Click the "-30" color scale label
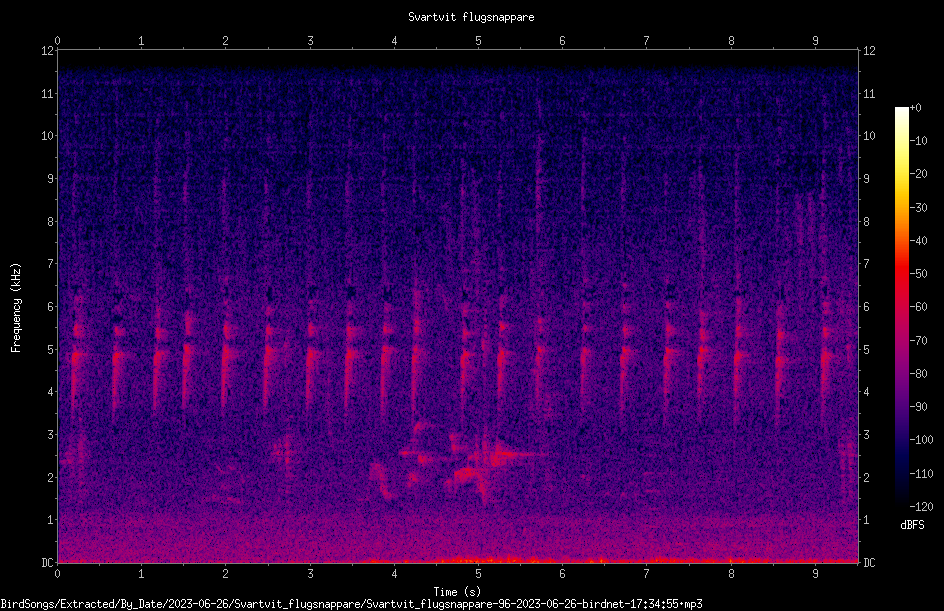Image resolution: width=944 pixels, height=611 pixels. coord(918,208)
